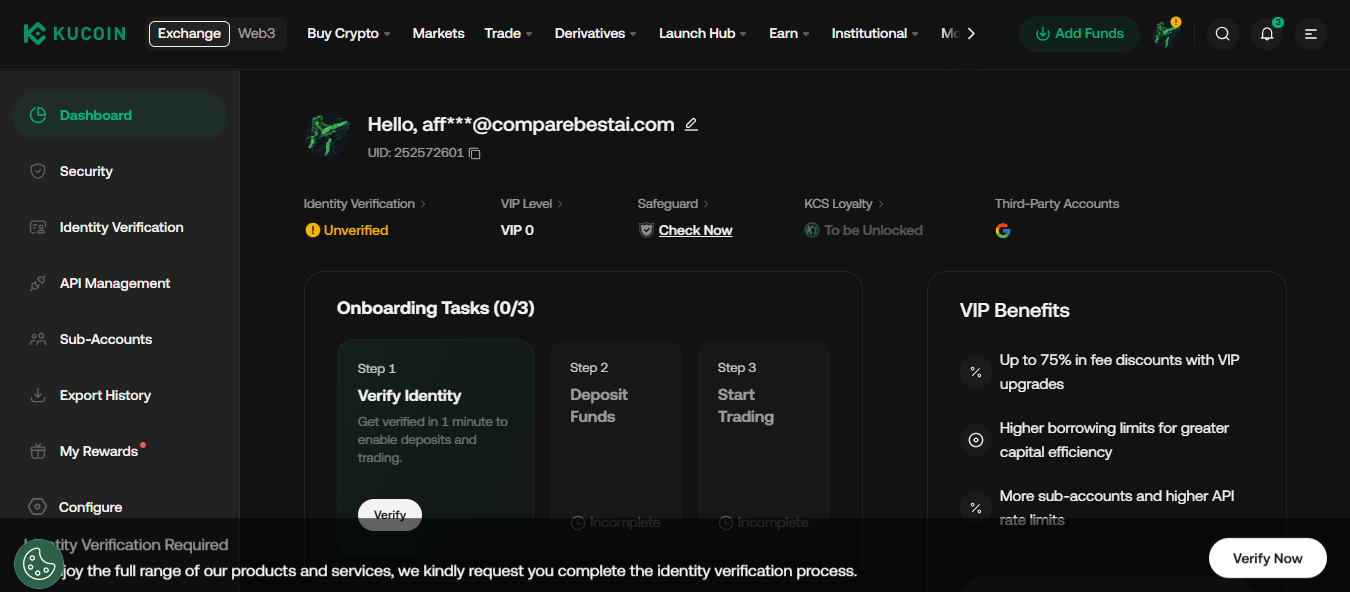Click the header profile avatar

click(x=1166, y=34)
